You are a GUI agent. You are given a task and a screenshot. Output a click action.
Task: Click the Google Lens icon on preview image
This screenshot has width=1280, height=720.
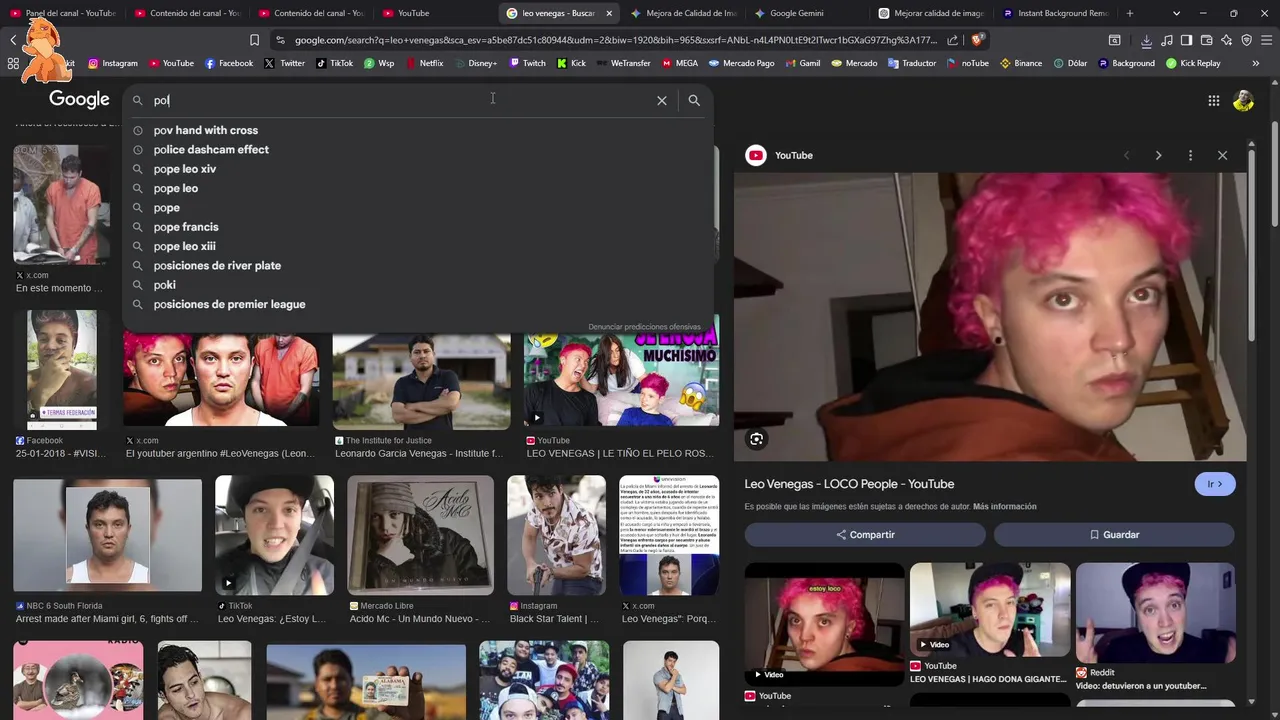[x=756, y=439]
